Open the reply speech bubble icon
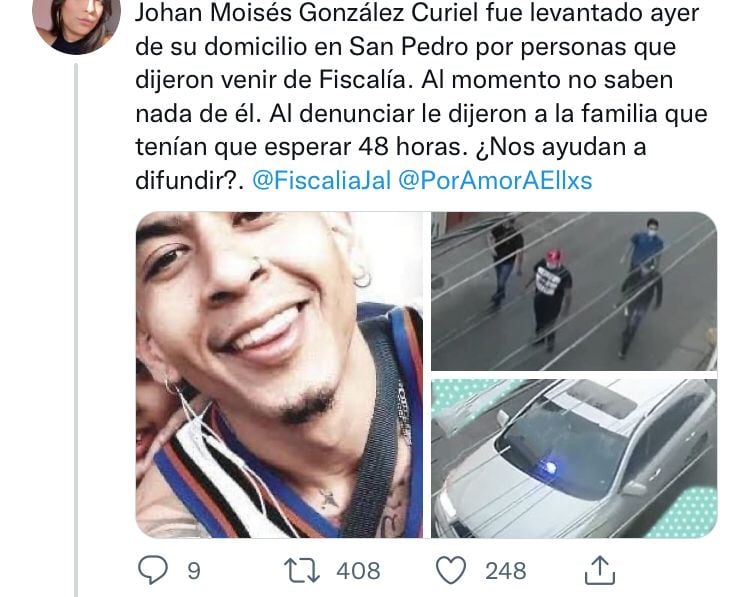The image size is (750, 597). coord(153,569)
